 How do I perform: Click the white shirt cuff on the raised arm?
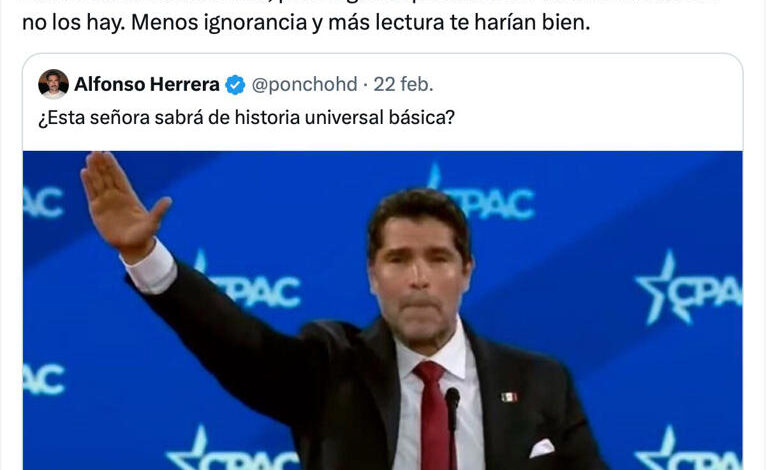pos(149,268)
